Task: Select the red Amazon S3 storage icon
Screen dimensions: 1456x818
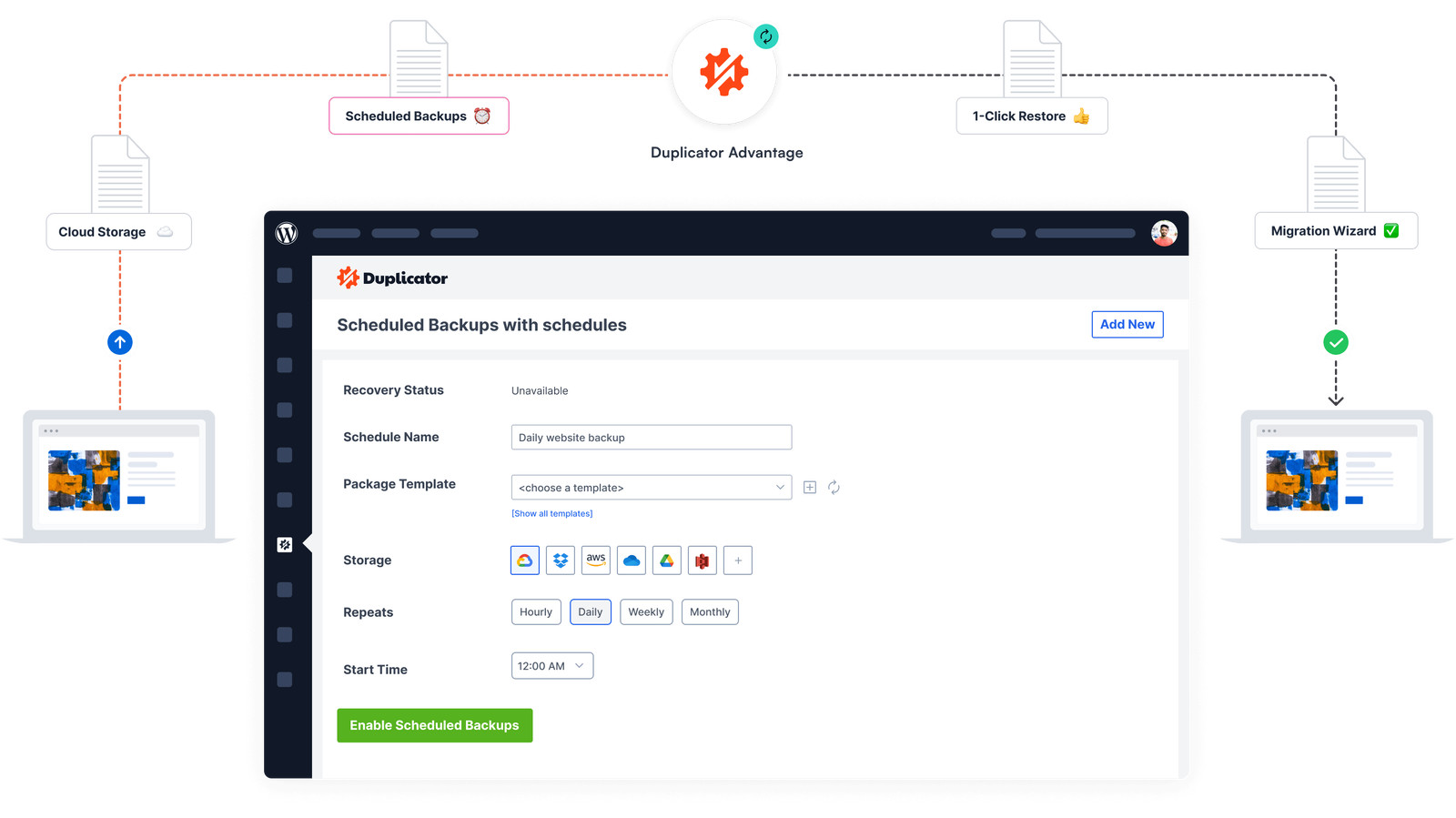Action: pyautogui.click(x=703, y=560)
